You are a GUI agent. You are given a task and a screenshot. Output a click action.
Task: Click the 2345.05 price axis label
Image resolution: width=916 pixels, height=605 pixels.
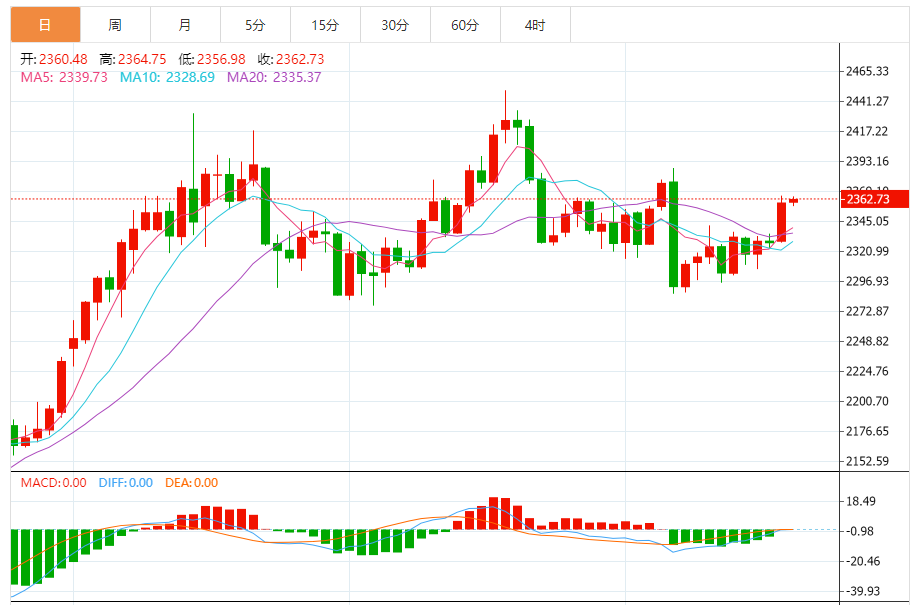click(868, 221)
